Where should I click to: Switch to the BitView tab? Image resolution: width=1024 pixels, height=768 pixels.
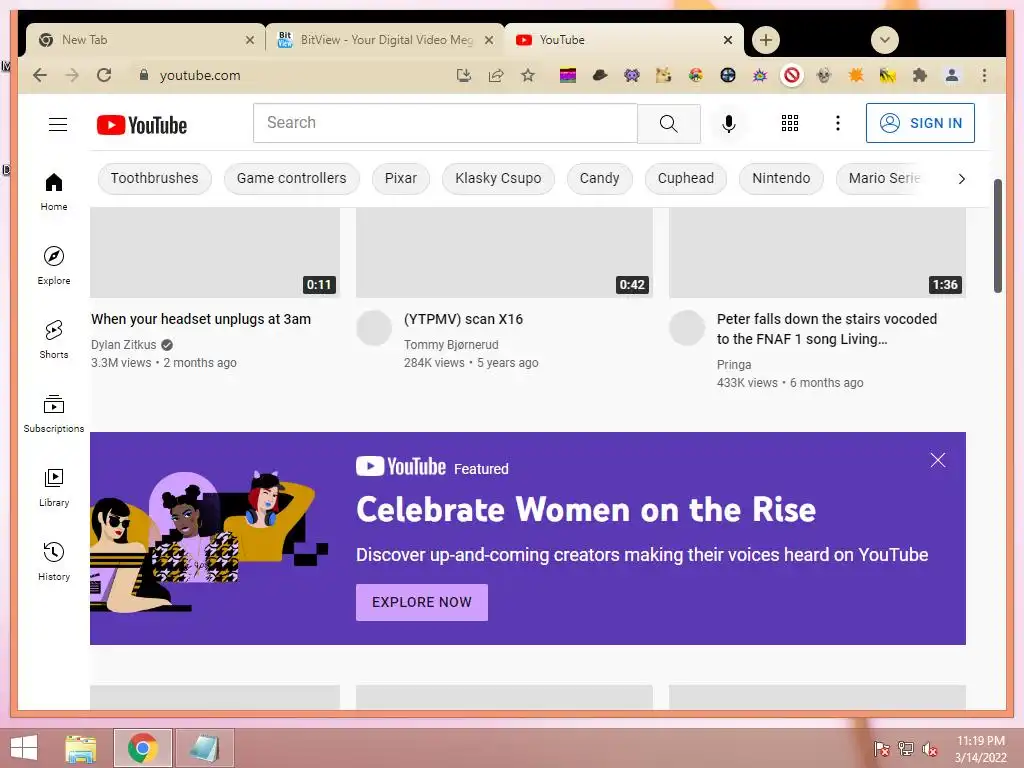coord(385,40)
